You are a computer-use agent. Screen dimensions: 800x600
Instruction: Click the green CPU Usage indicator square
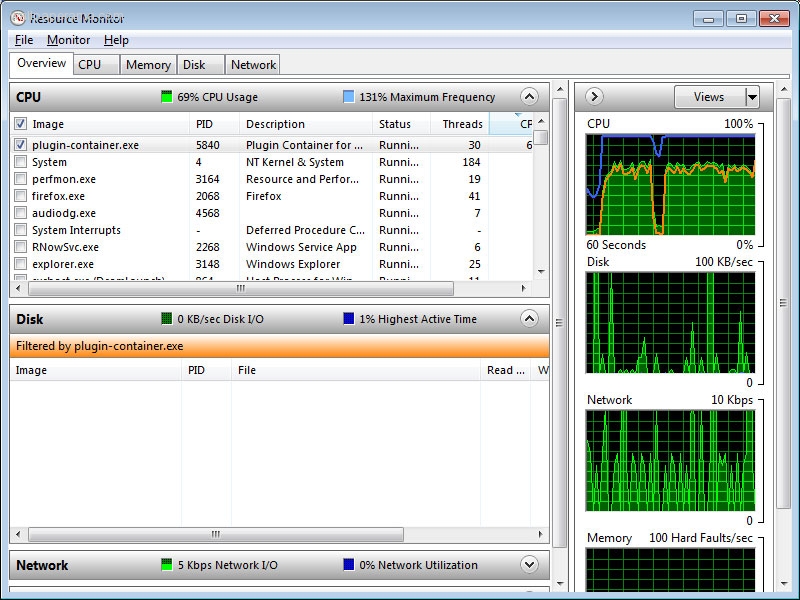coord(166,97)
